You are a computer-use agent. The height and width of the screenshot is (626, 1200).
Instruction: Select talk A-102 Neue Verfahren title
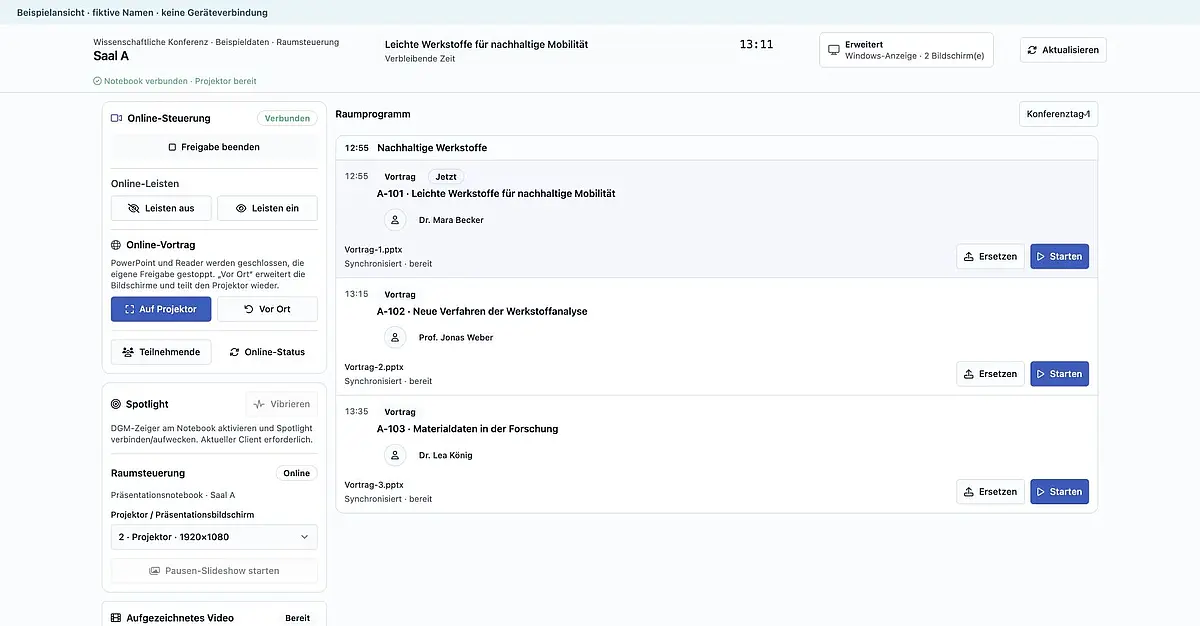pos(482,312)
